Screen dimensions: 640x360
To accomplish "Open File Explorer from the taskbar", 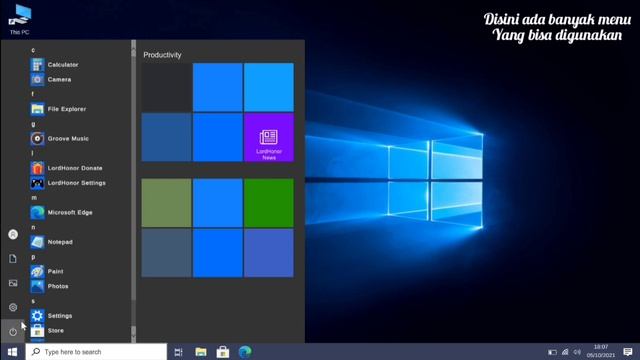I will point(201,352).
